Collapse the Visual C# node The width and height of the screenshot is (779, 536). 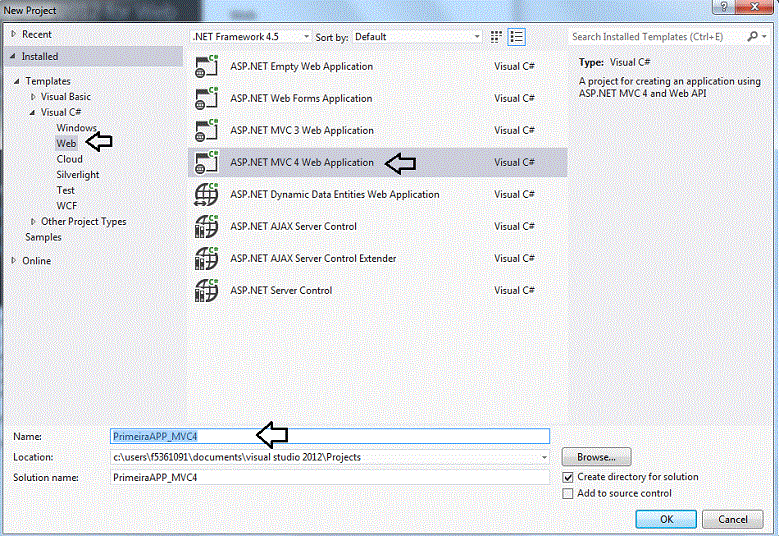pos(32,112)
